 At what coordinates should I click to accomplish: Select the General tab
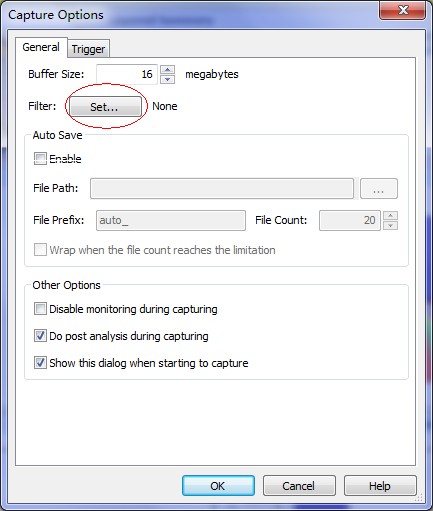coord(41,47)
